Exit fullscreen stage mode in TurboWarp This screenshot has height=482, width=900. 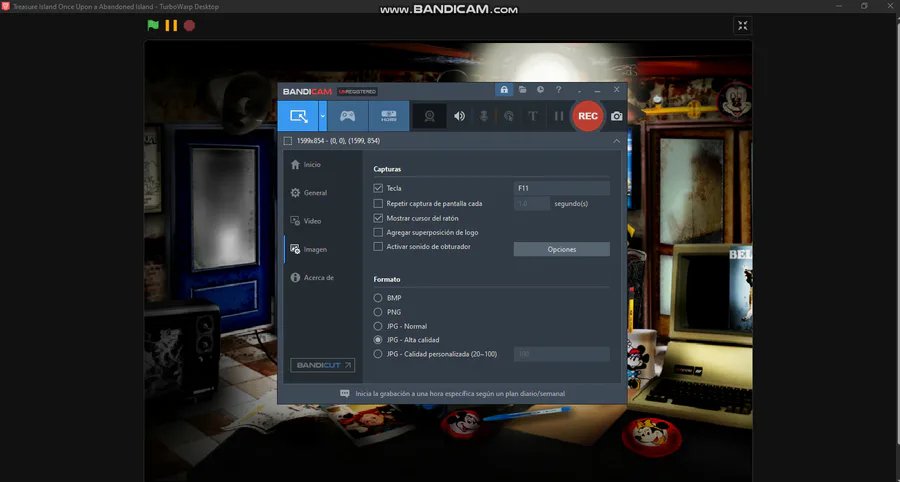tap(743, 25)
